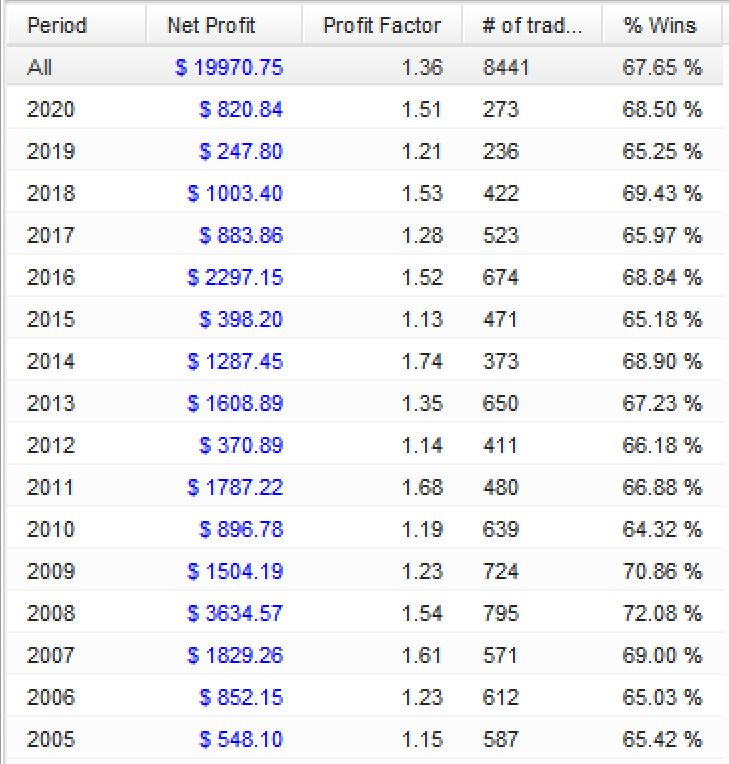Select the All period summary row
Image resolution: width=729 pixels, height=764 pixels.
click(x=41, y=68)
